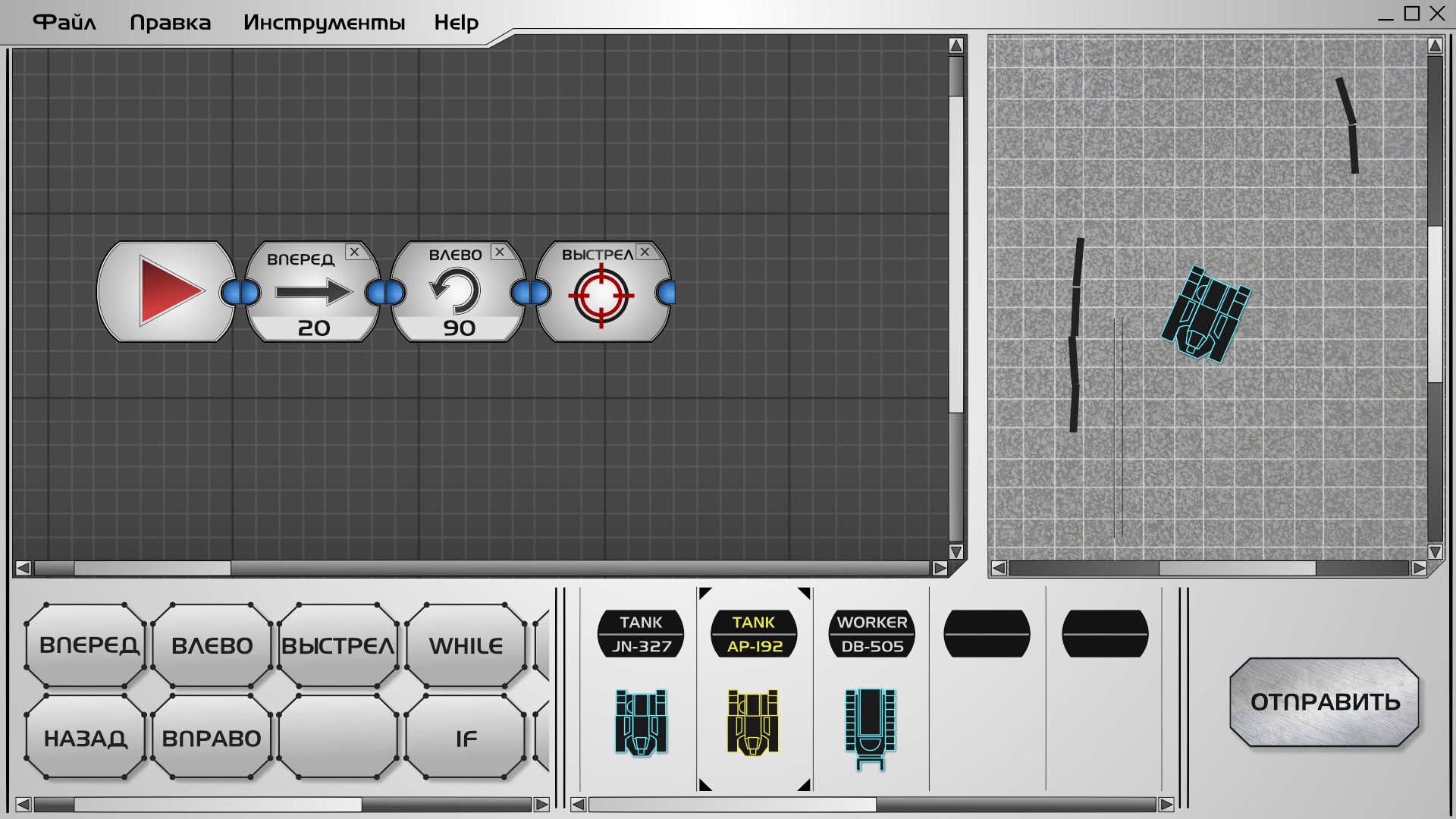Click the ВЛЕВО rotate arrow icon

455,292
